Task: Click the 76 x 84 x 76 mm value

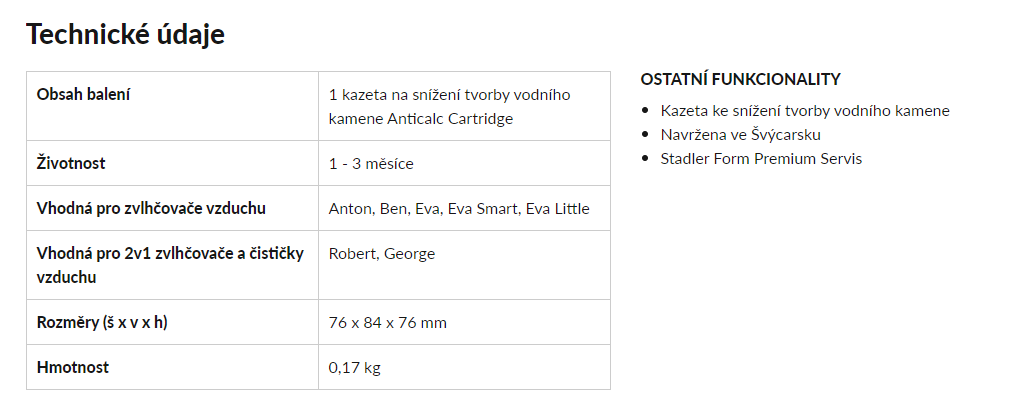Action: [388, 322]
